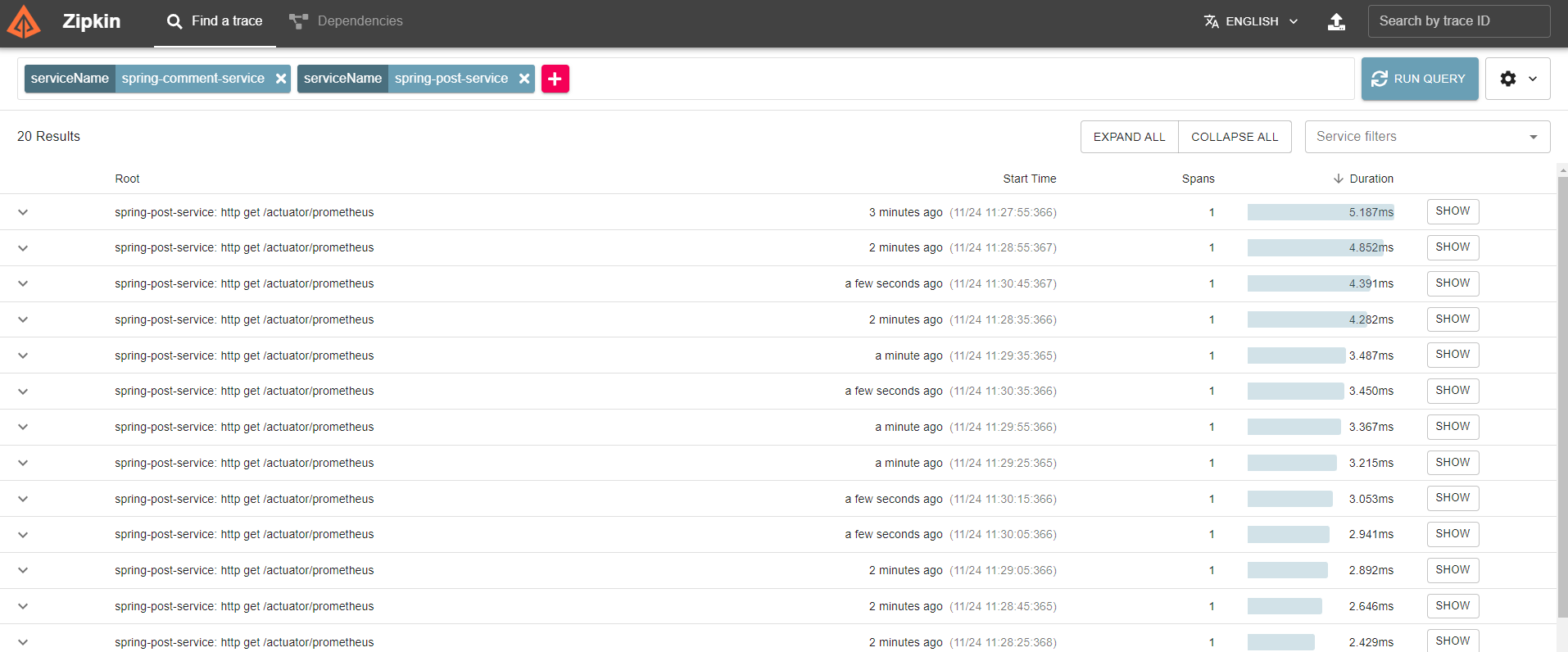Click the Start Time column header
This screenshot has height=652, width=1568.
(x=1029, y=179)
